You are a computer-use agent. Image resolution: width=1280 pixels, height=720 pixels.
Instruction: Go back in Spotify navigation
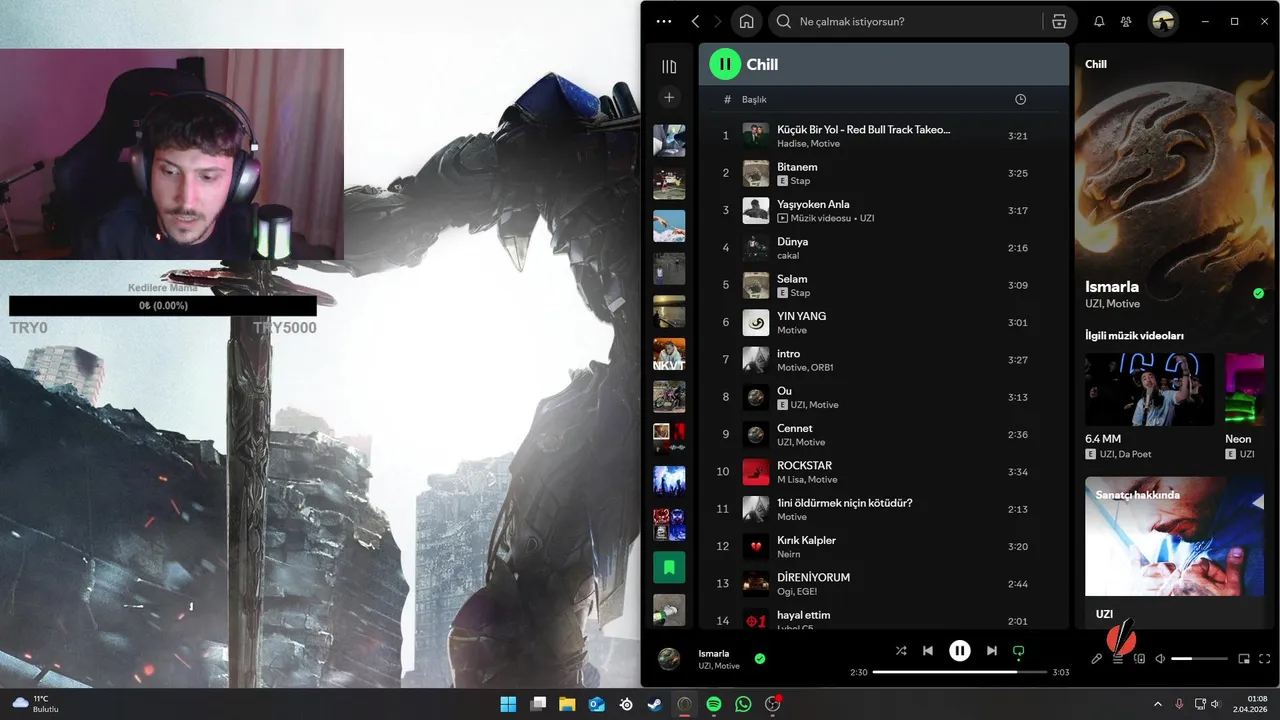point(696,21)
